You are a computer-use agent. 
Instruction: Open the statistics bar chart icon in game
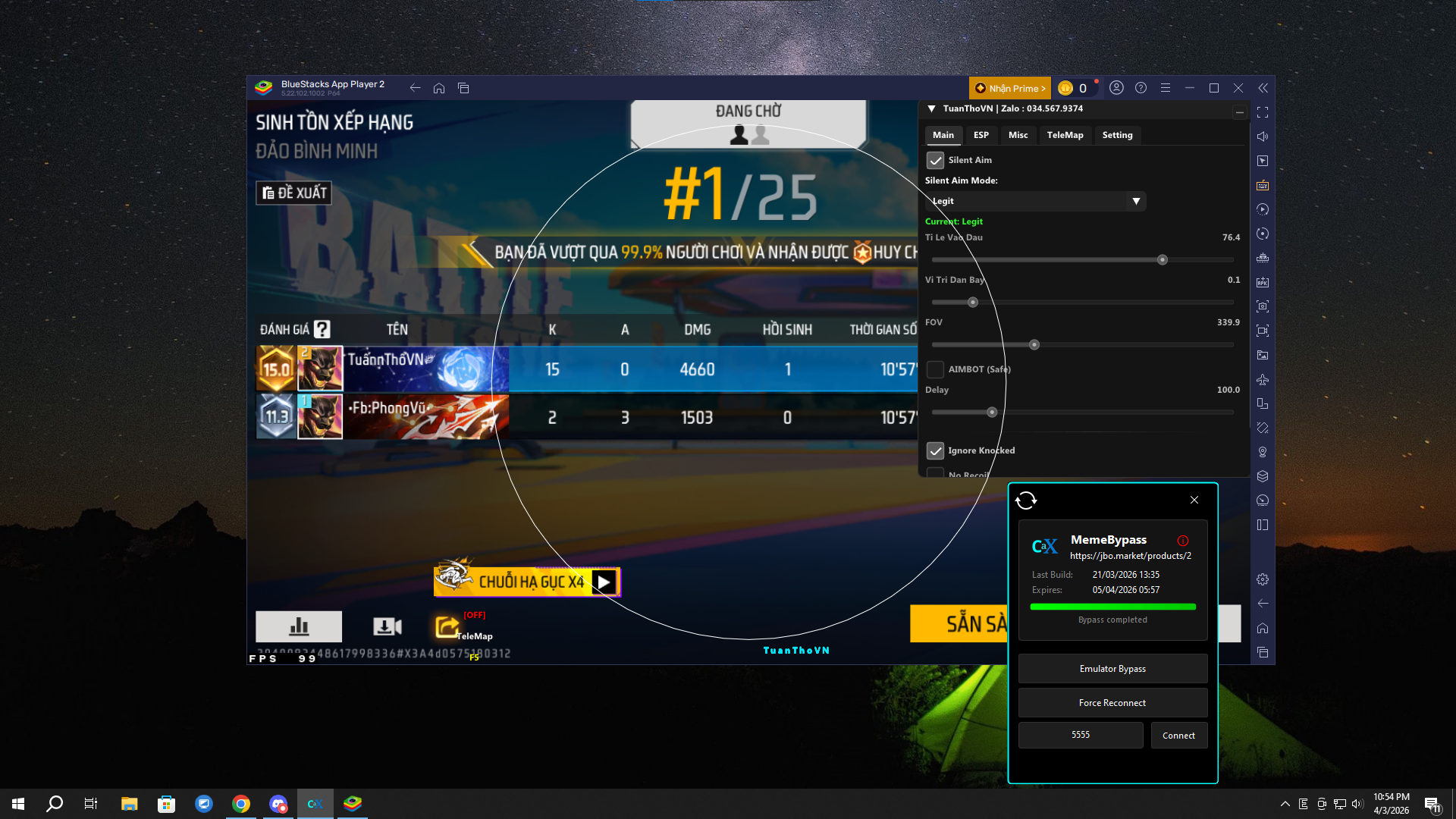click(x=299, y=626)
